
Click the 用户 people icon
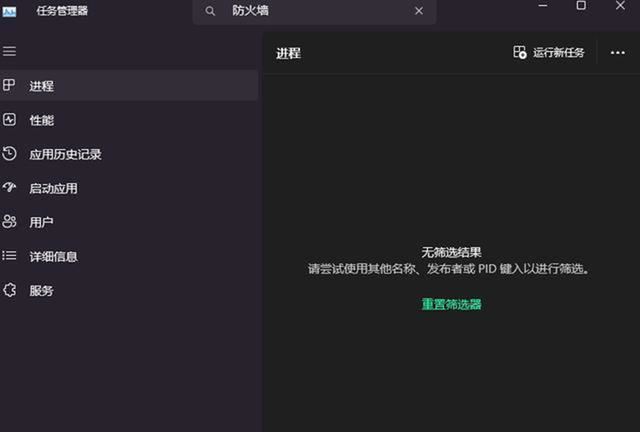pyautogui.click(x=9, y=222)
